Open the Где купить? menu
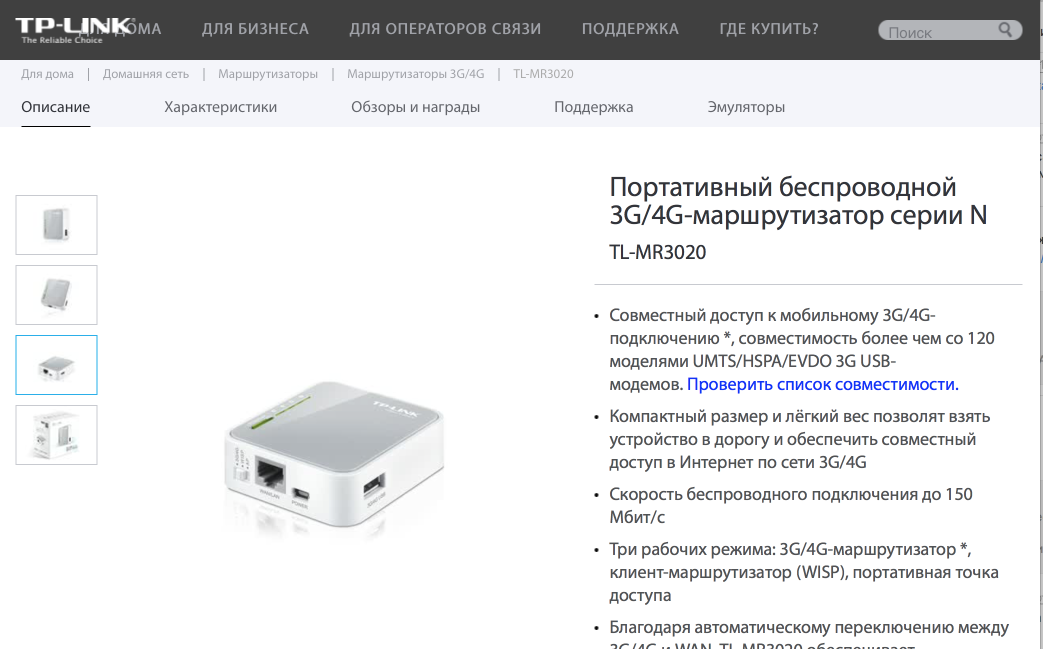This screenshot has height=649, width=1043. tap(769, 29)
